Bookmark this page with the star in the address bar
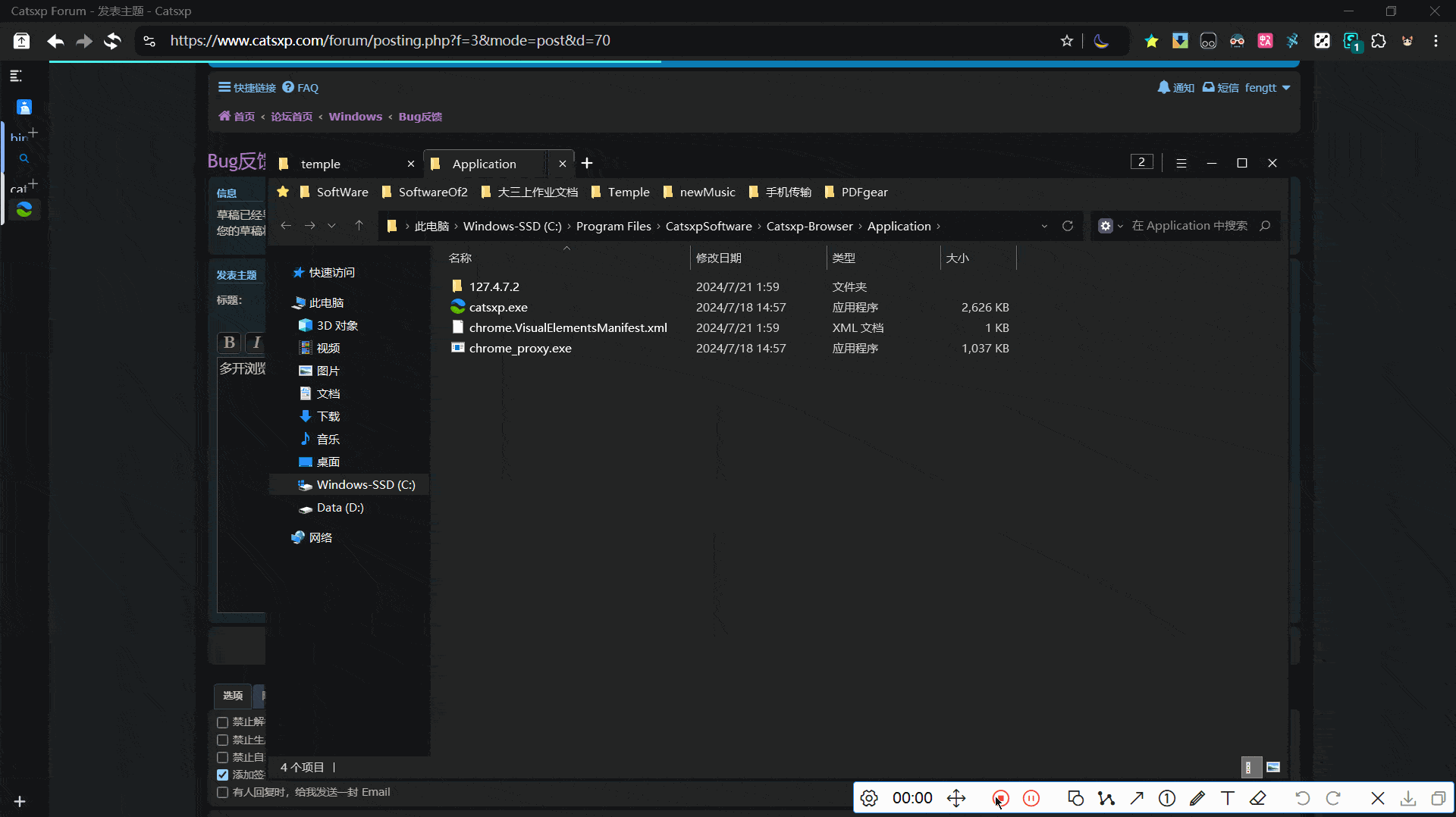The image size is (1456, 817). (1067, 41)
